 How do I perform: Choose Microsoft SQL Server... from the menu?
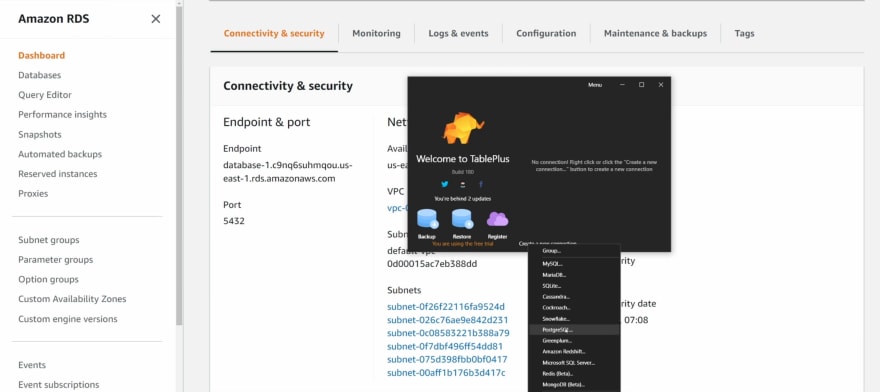(x=574, y=363)
